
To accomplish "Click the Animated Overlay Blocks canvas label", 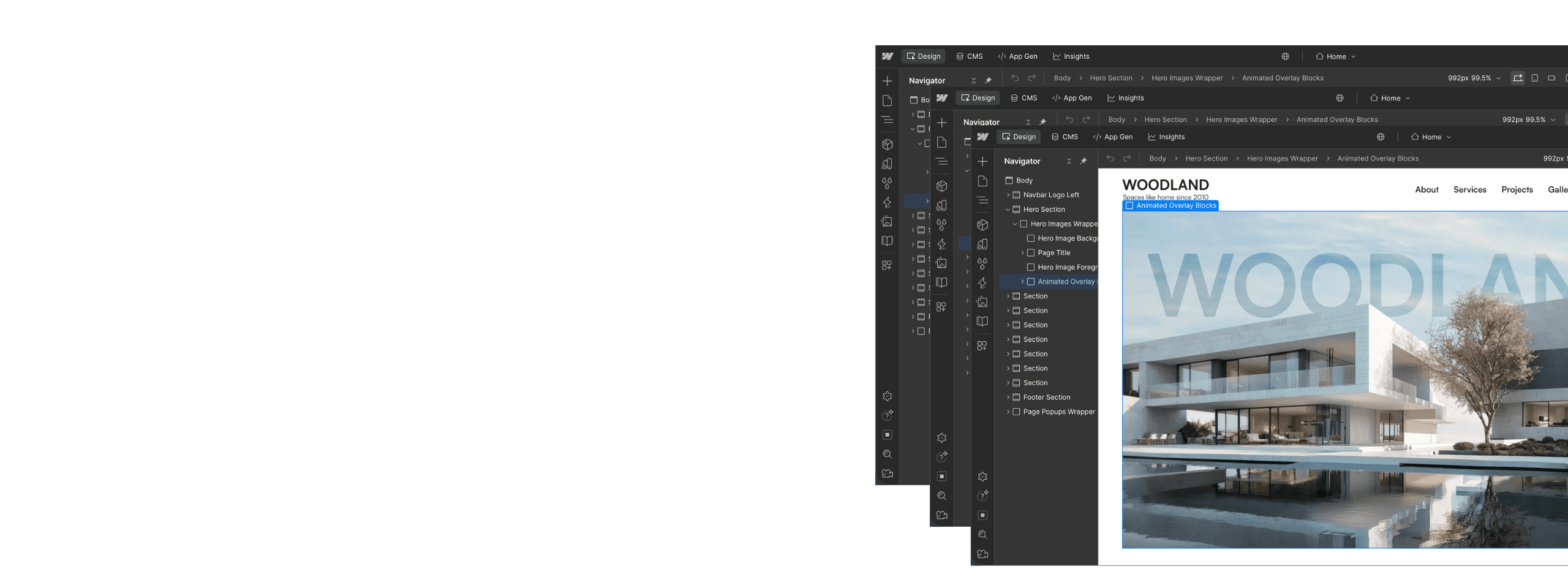I will (1170, 206).
